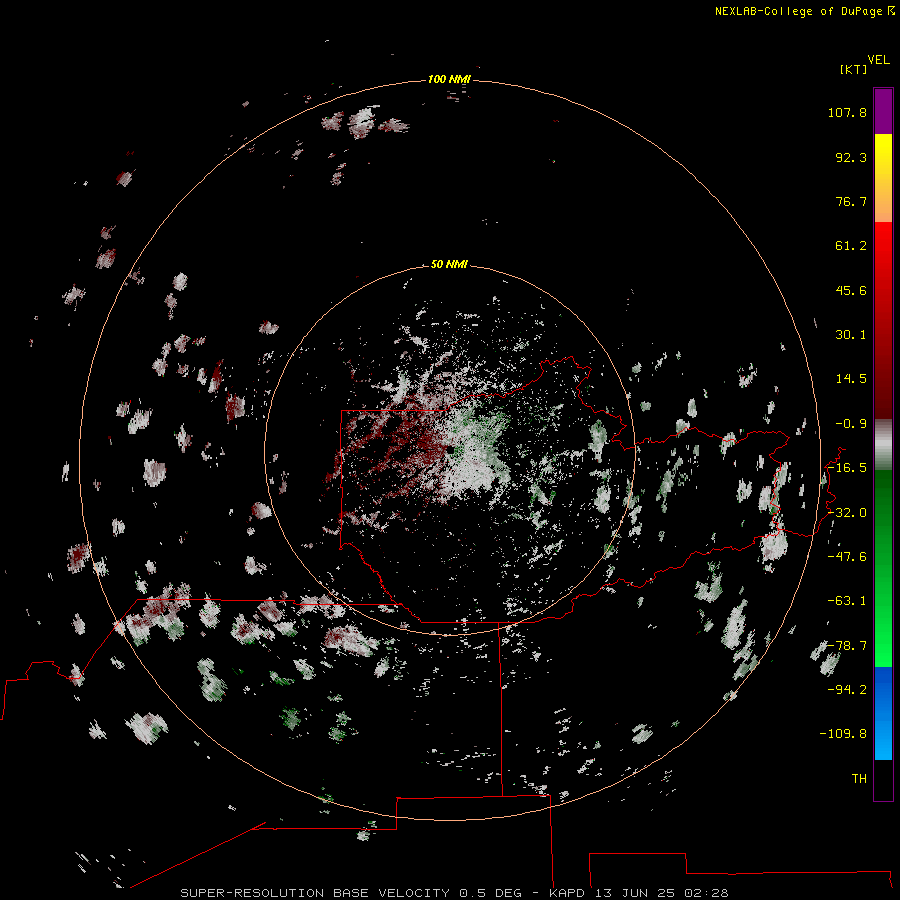Image resolution: width=900 pixels, height=900 pixels.
Task: Pick the yellow-orange segment of the velocity scale
Action: point(883,178)
